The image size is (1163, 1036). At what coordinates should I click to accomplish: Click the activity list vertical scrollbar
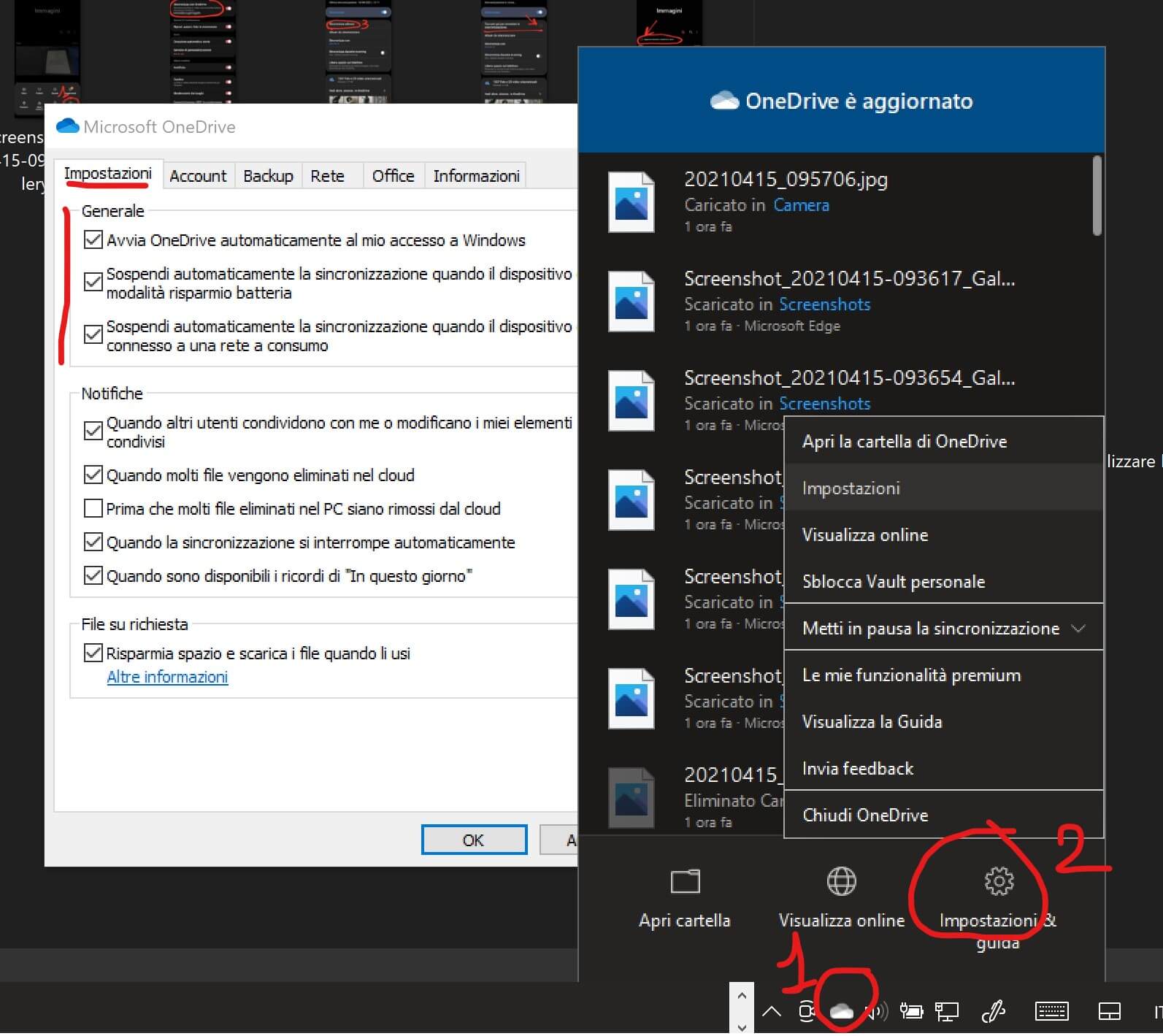point(1097,197)
